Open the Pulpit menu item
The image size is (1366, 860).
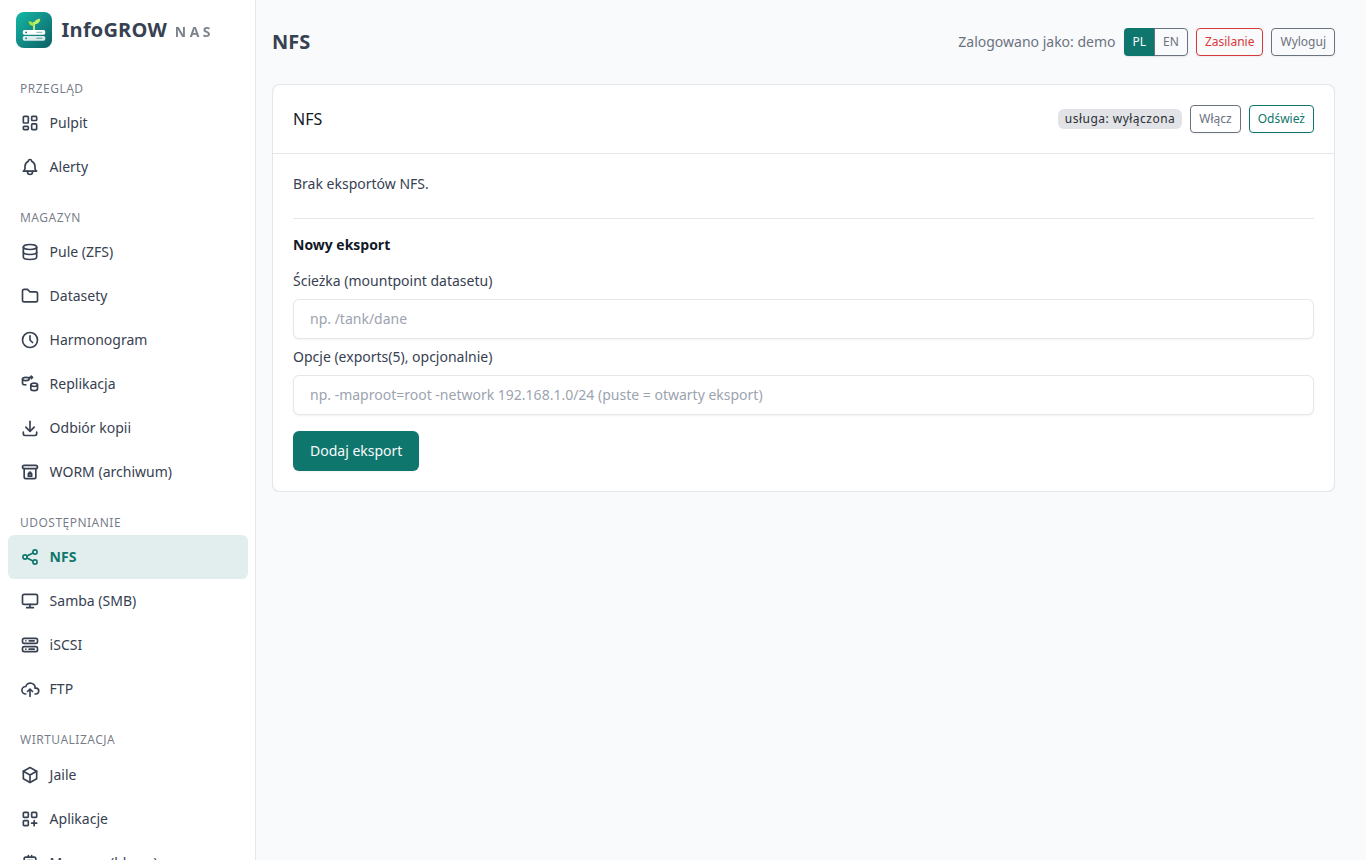point(128,123)
